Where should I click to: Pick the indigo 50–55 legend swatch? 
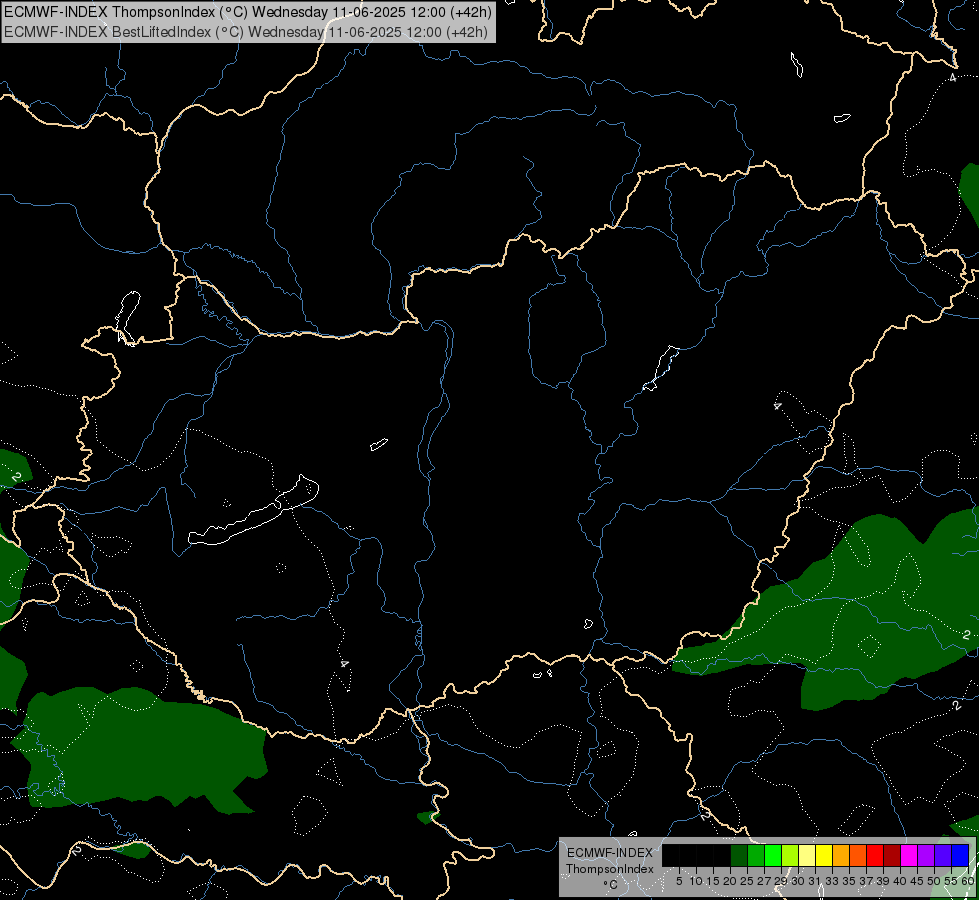coord(943,855)
